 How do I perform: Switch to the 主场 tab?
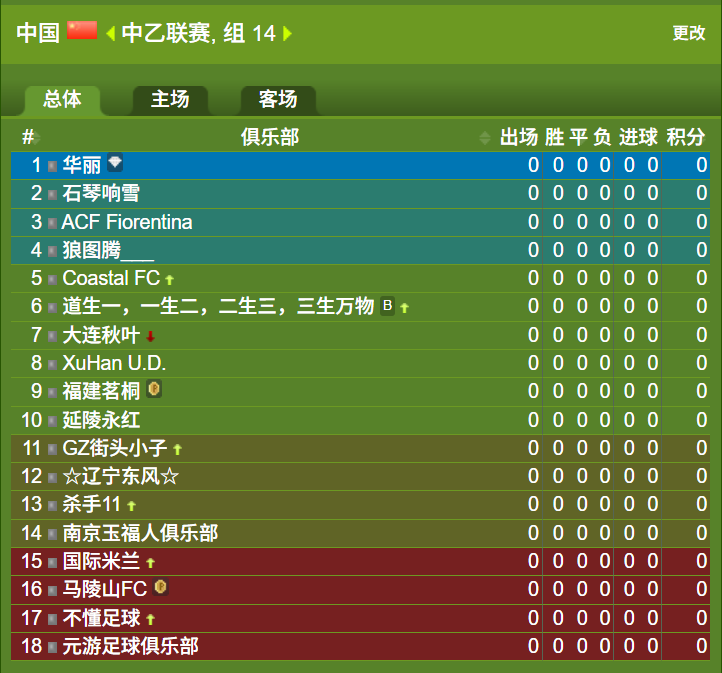[170, 99]
